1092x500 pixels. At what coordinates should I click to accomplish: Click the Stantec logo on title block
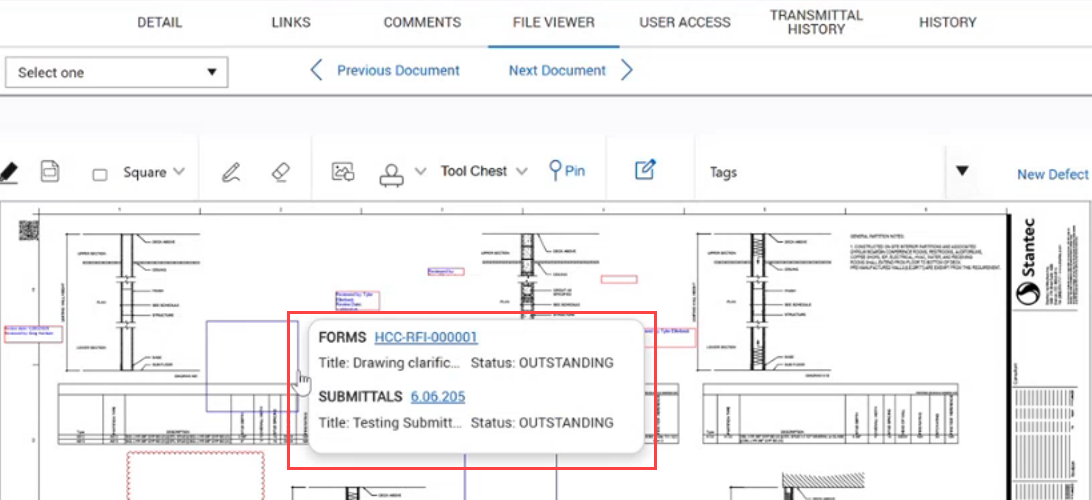(1028, 262)
